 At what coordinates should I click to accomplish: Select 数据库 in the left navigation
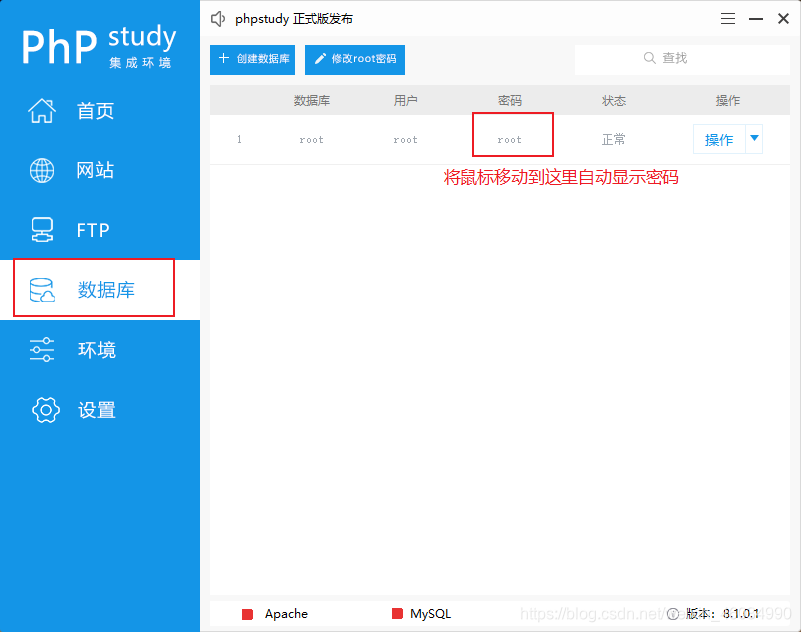pos(95,288)
